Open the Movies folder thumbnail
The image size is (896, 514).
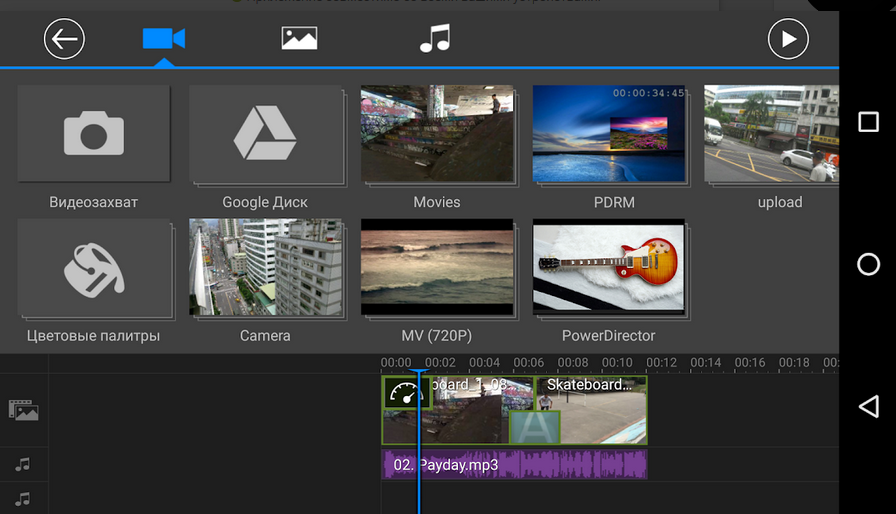point(437,134)
